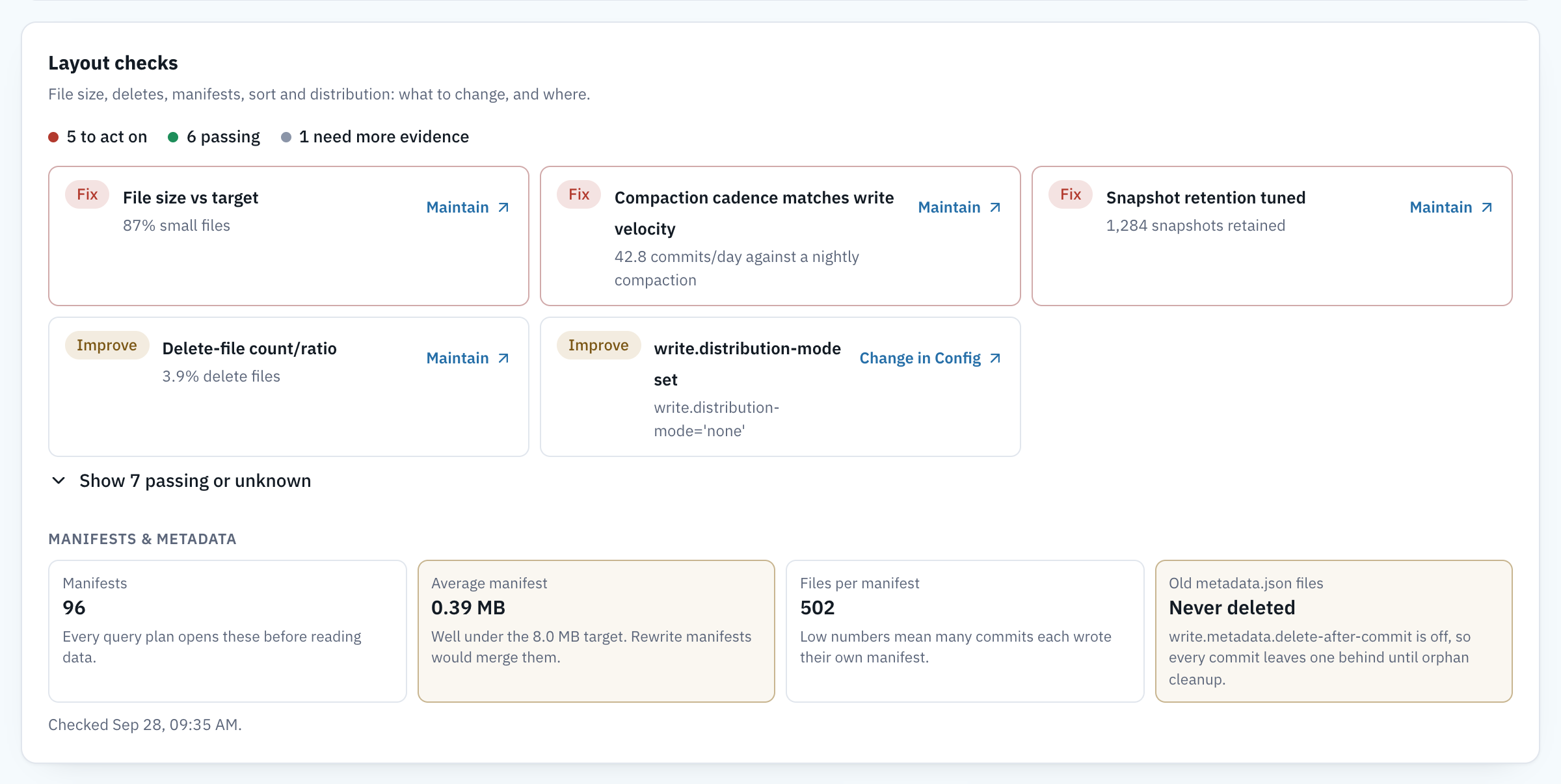
Task: Select Average manifest 0.39 MB card
Action: point(596,631)
